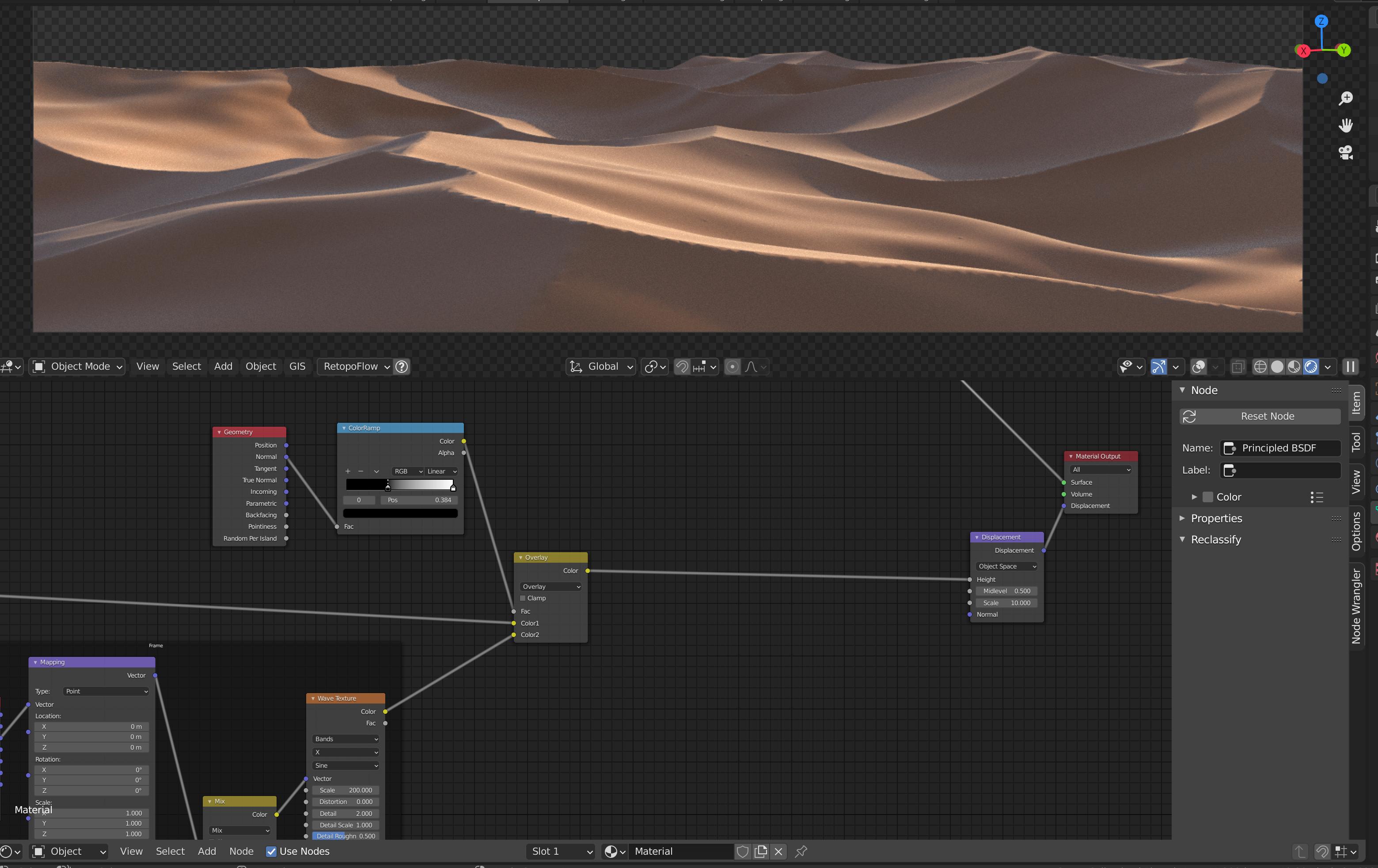Viewport: 1378px width, 868px height.
Task: Toggle pin node tree icon
Action: [801, 851]
